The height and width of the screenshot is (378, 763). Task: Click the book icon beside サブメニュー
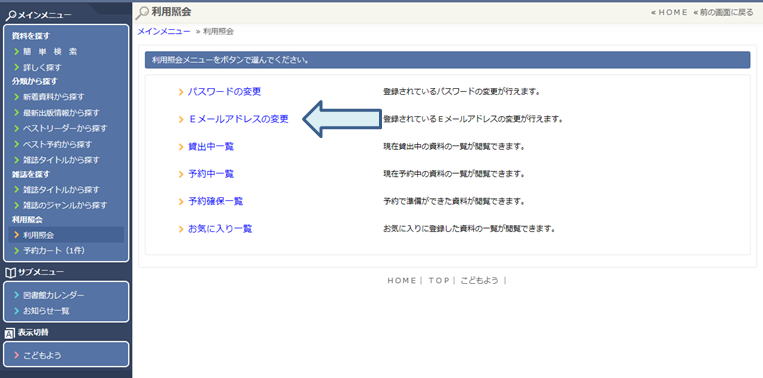[x=10, y=272]
